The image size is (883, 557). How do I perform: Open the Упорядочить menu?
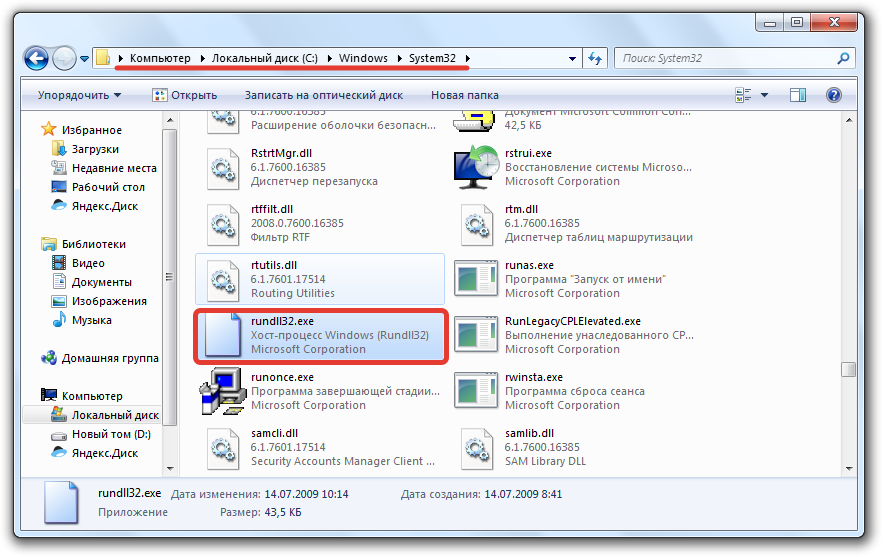(x=79, y=95)
